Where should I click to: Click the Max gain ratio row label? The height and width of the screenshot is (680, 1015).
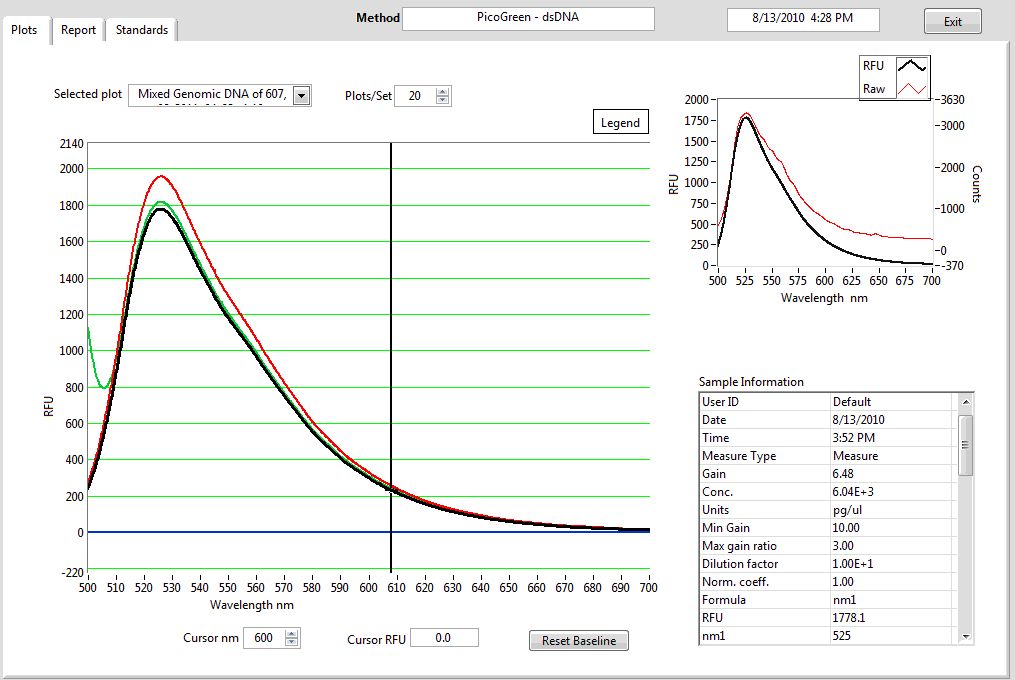[x=739, y=546]
